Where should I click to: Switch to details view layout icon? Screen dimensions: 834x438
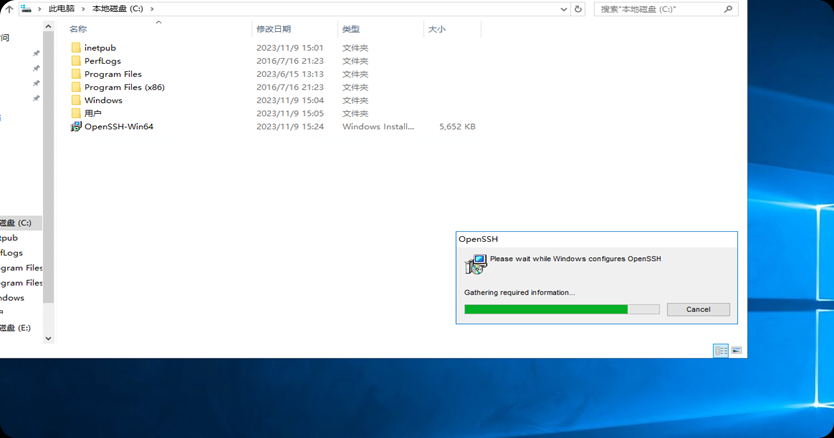point(721,350)
